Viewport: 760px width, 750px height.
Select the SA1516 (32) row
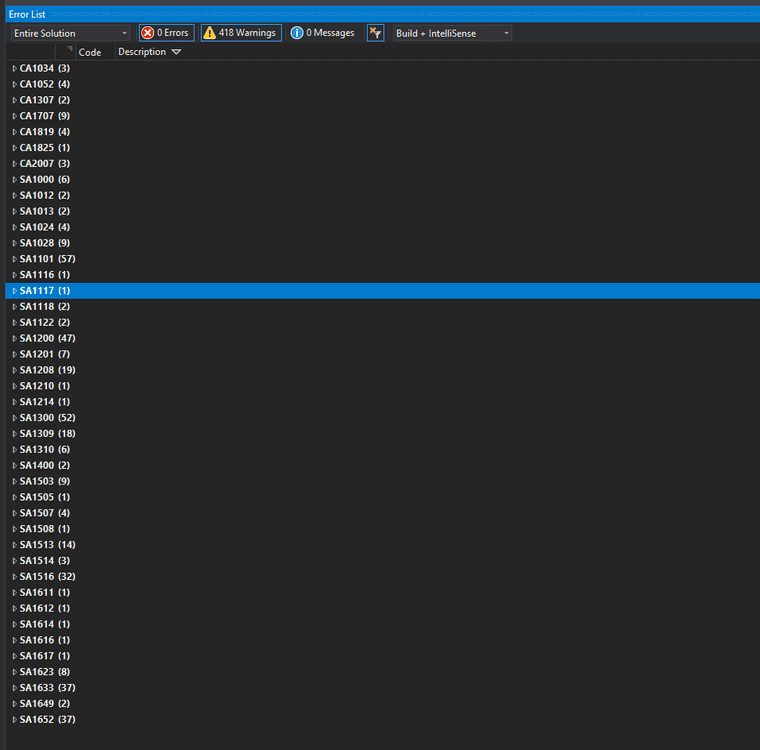382,576
